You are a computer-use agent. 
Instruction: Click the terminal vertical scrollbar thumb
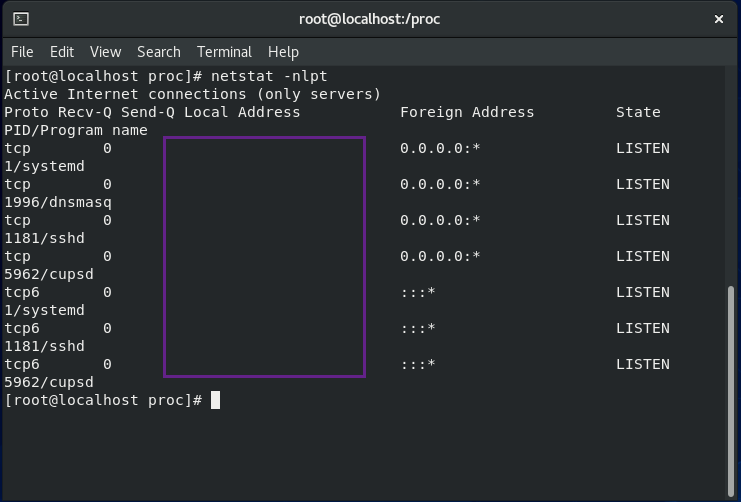coord(731,391)
